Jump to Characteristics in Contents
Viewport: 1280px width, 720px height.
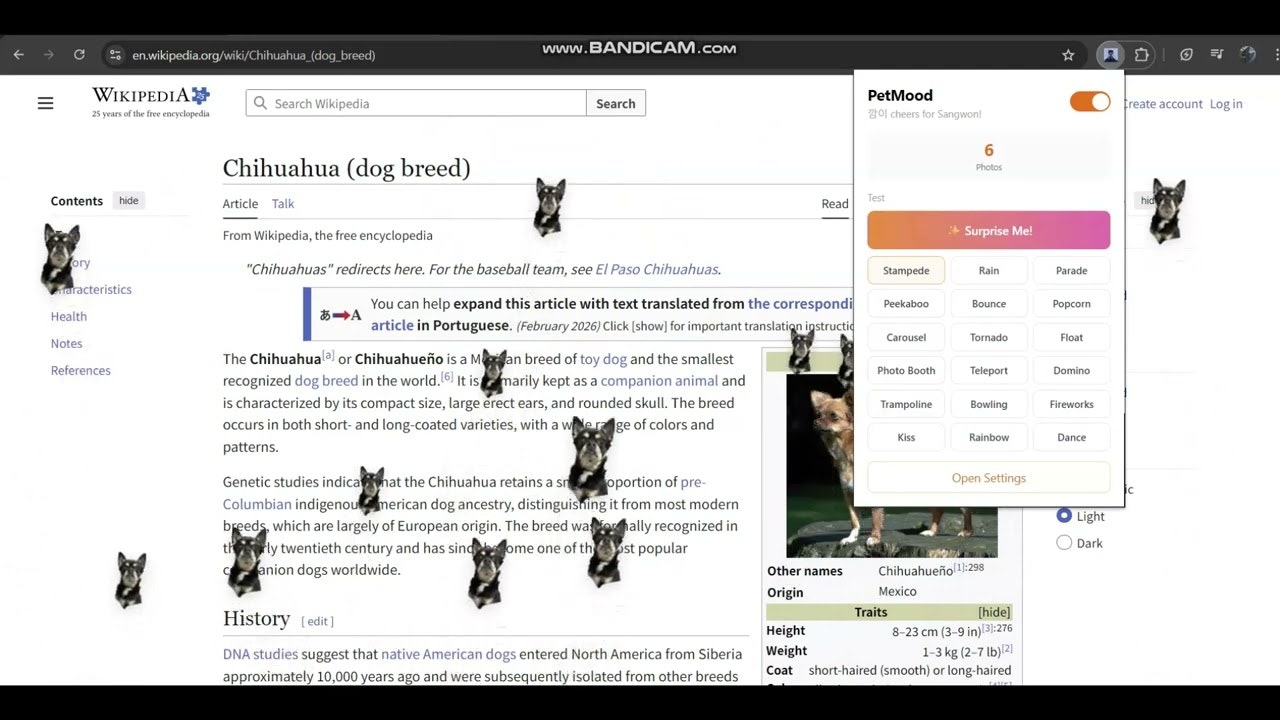coord(92,289)
